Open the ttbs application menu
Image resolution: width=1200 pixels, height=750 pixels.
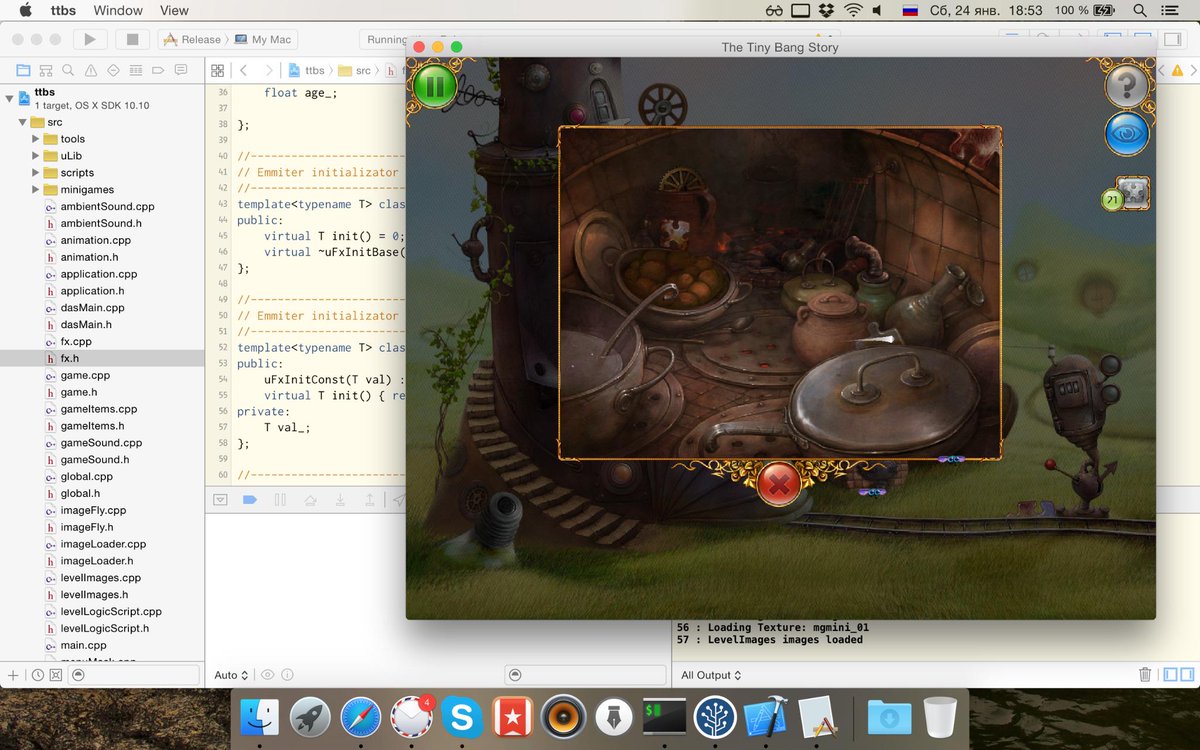pos(63,10)
